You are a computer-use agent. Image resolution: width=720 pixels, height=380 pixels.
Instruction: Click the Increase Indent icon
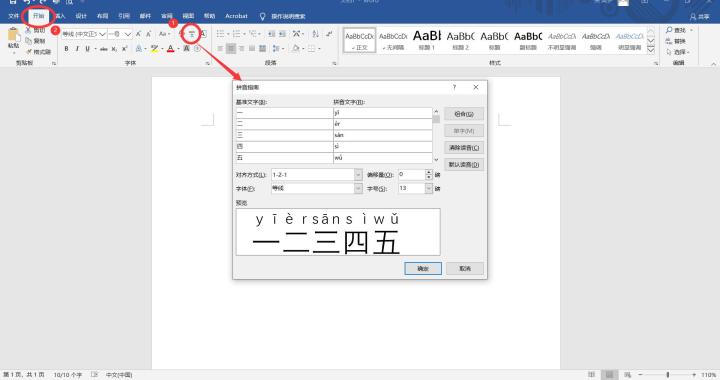282,34
